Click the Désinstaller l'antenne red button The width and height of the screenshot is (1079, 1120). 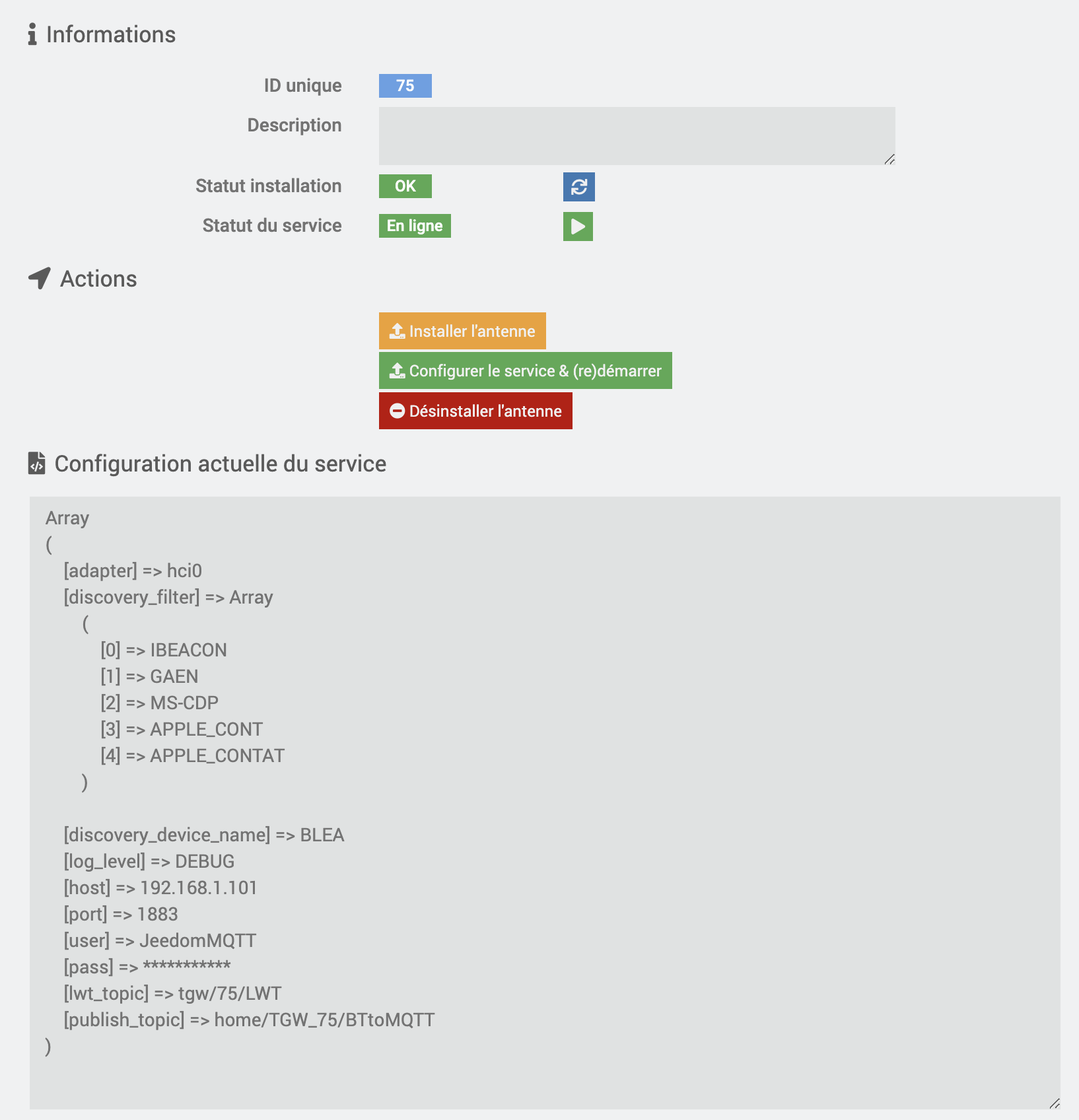point(475,411)
